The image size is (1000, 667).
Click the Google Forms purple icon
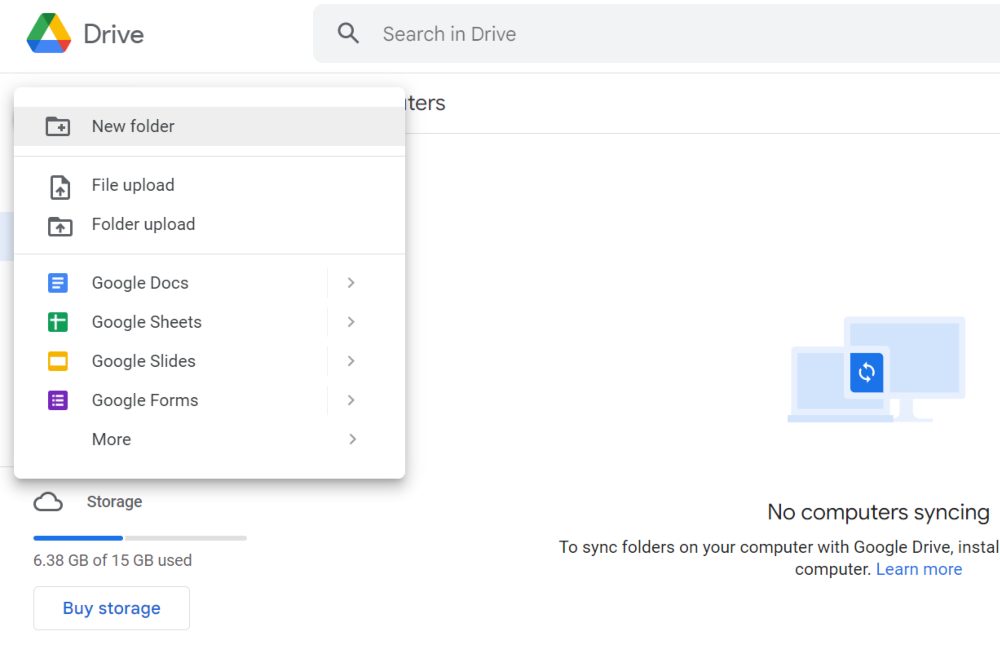[x=58, y=400]
